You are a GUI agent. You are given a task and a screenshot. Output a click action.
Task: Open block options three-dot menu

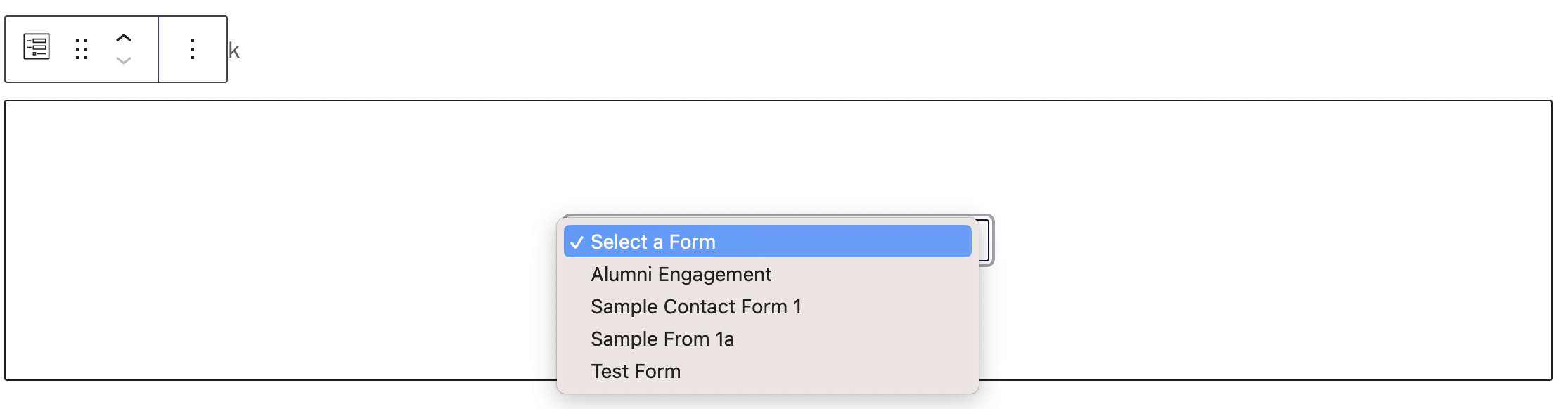(x=193, y=49)
